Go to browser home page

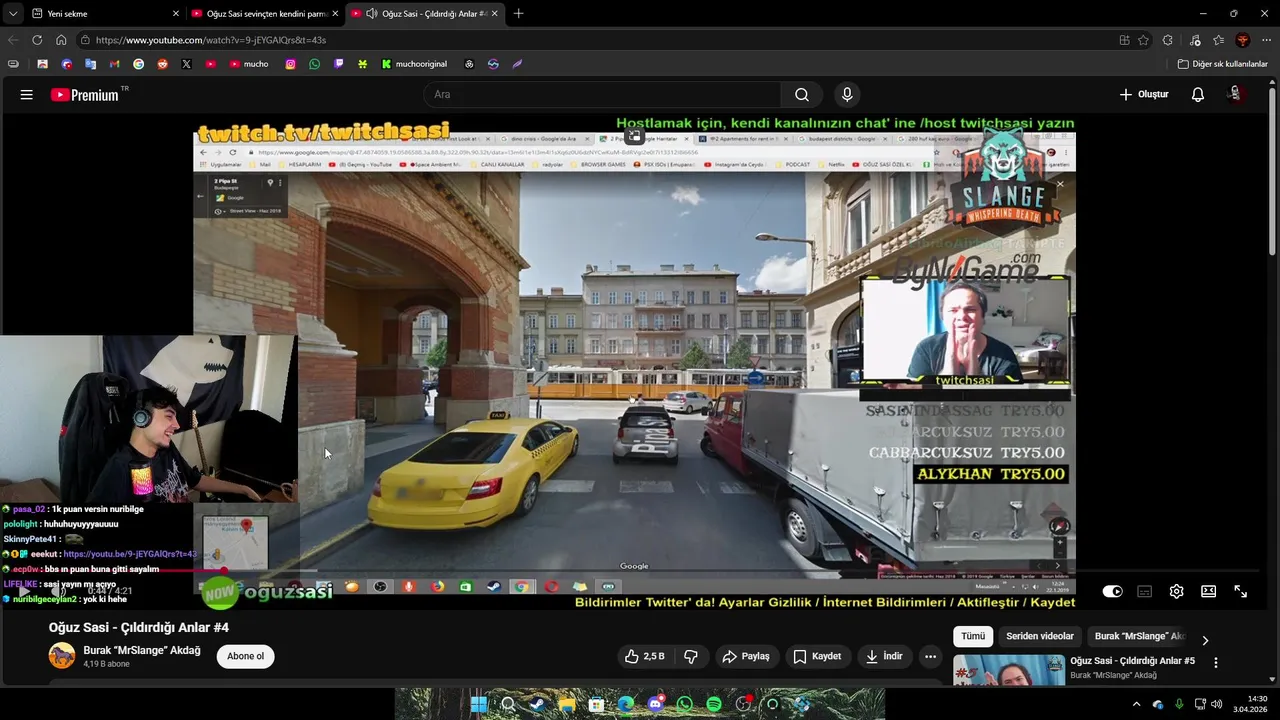(61, 40)
